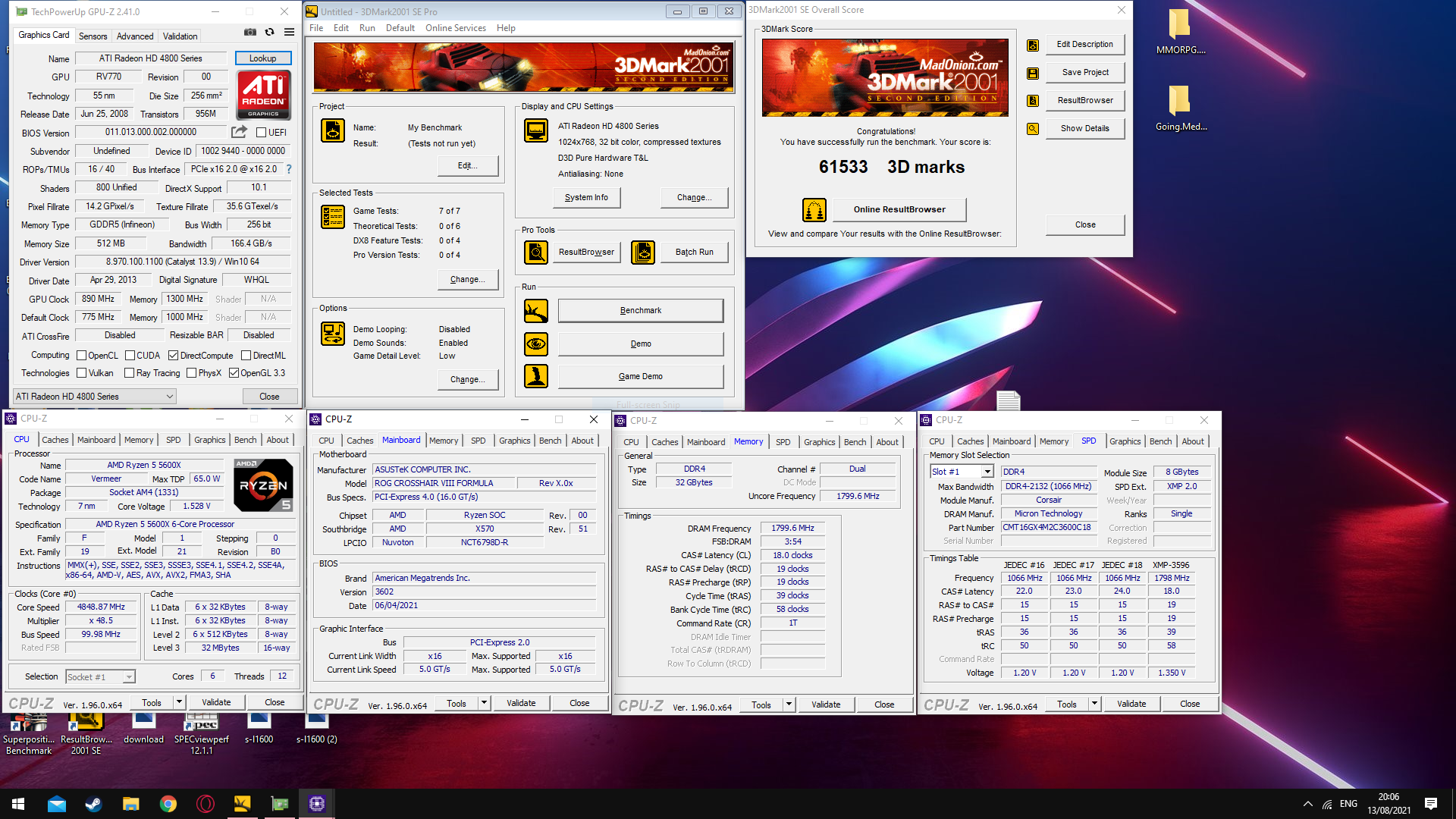Click the Online ResultBrowser icon in the score window

click(x=814, y=210)
